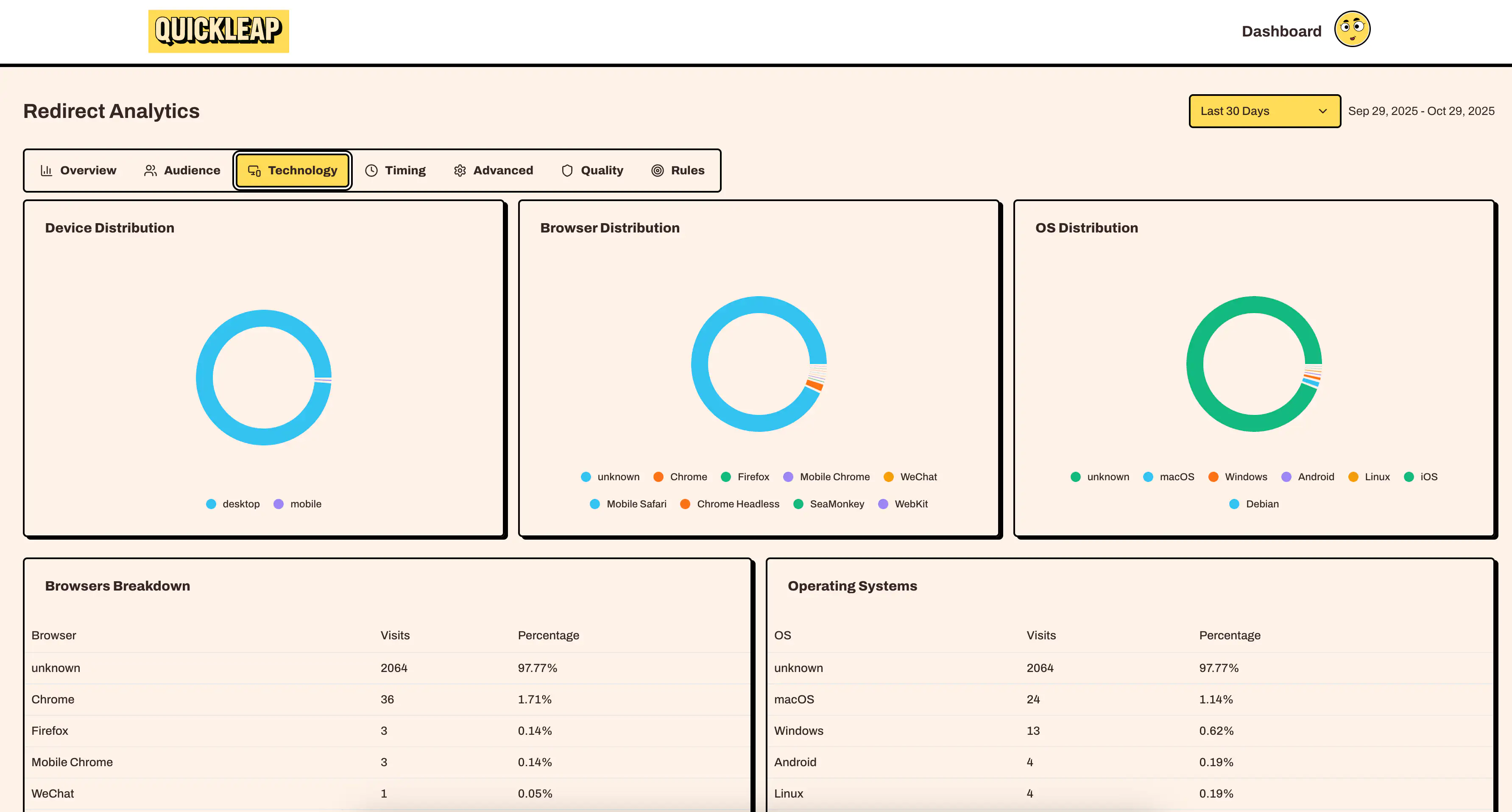Toggle the Windows legend in OS Distribution
1512x812 pixels.
pos(1239,477)
